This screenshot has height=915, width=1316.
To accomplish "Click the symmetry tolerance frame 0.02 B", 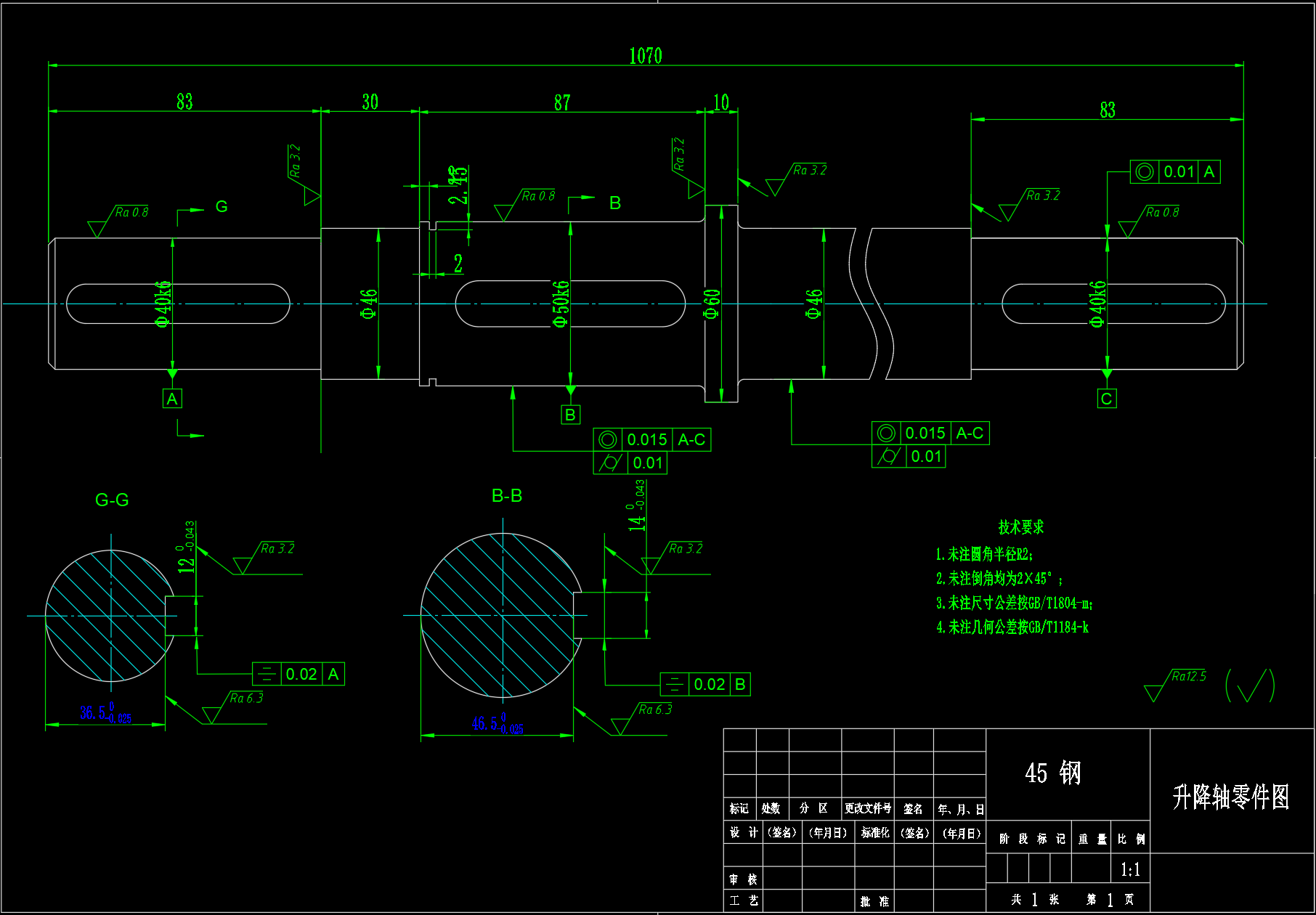I will pyautogui.click(x=704, y=684).
